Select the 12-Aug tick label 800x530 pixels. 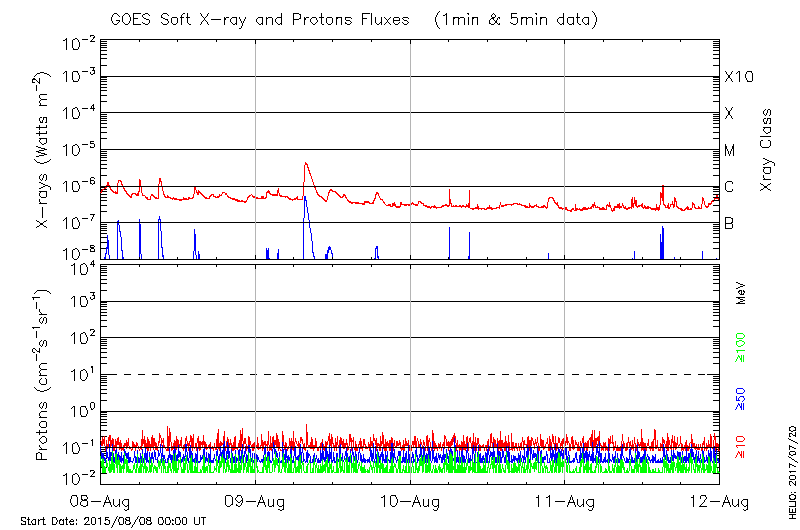718,500
